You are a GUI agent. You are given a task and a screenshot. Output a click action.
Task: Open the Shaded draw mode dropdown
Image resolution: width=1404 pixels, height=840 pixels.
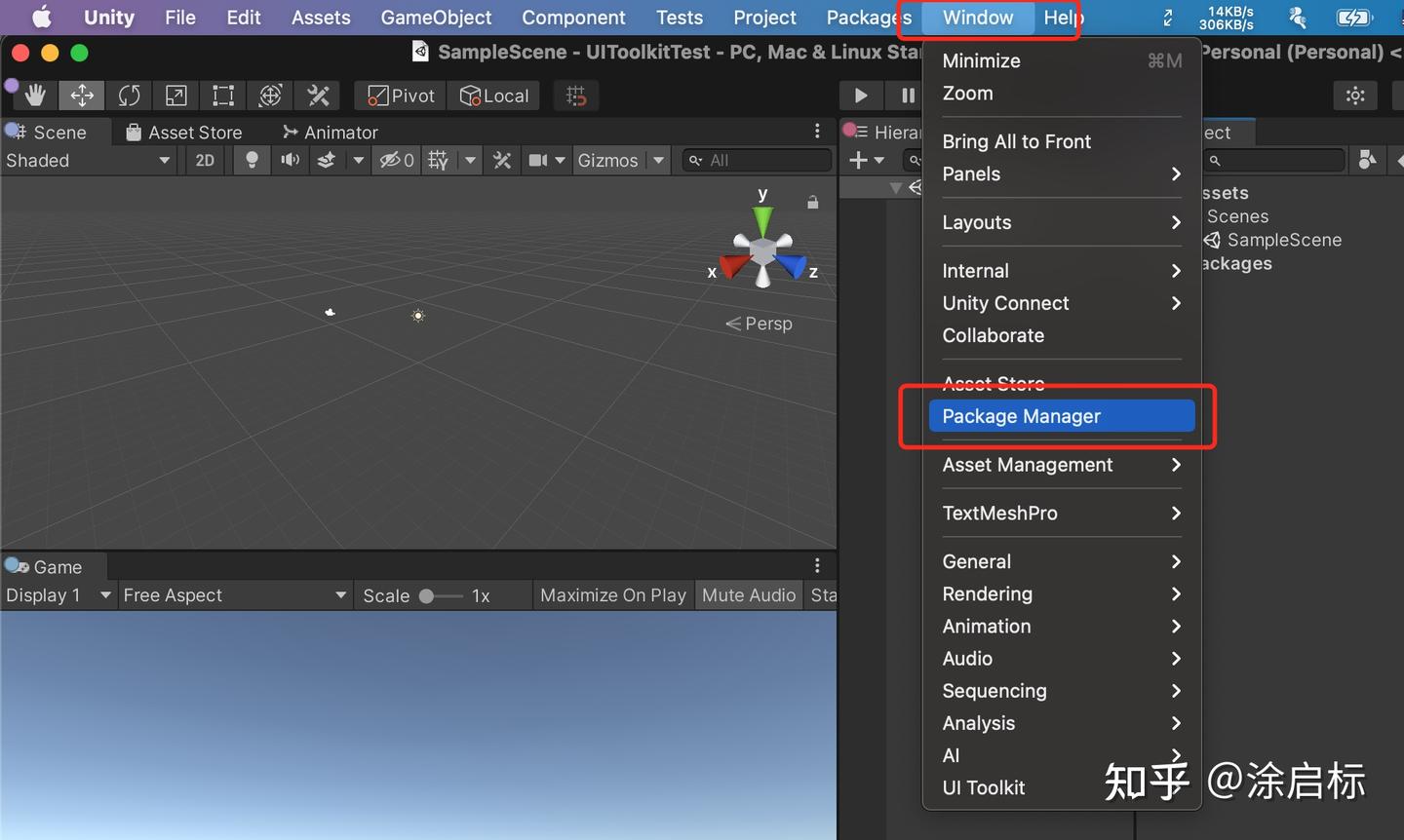(x=88, y=160)
